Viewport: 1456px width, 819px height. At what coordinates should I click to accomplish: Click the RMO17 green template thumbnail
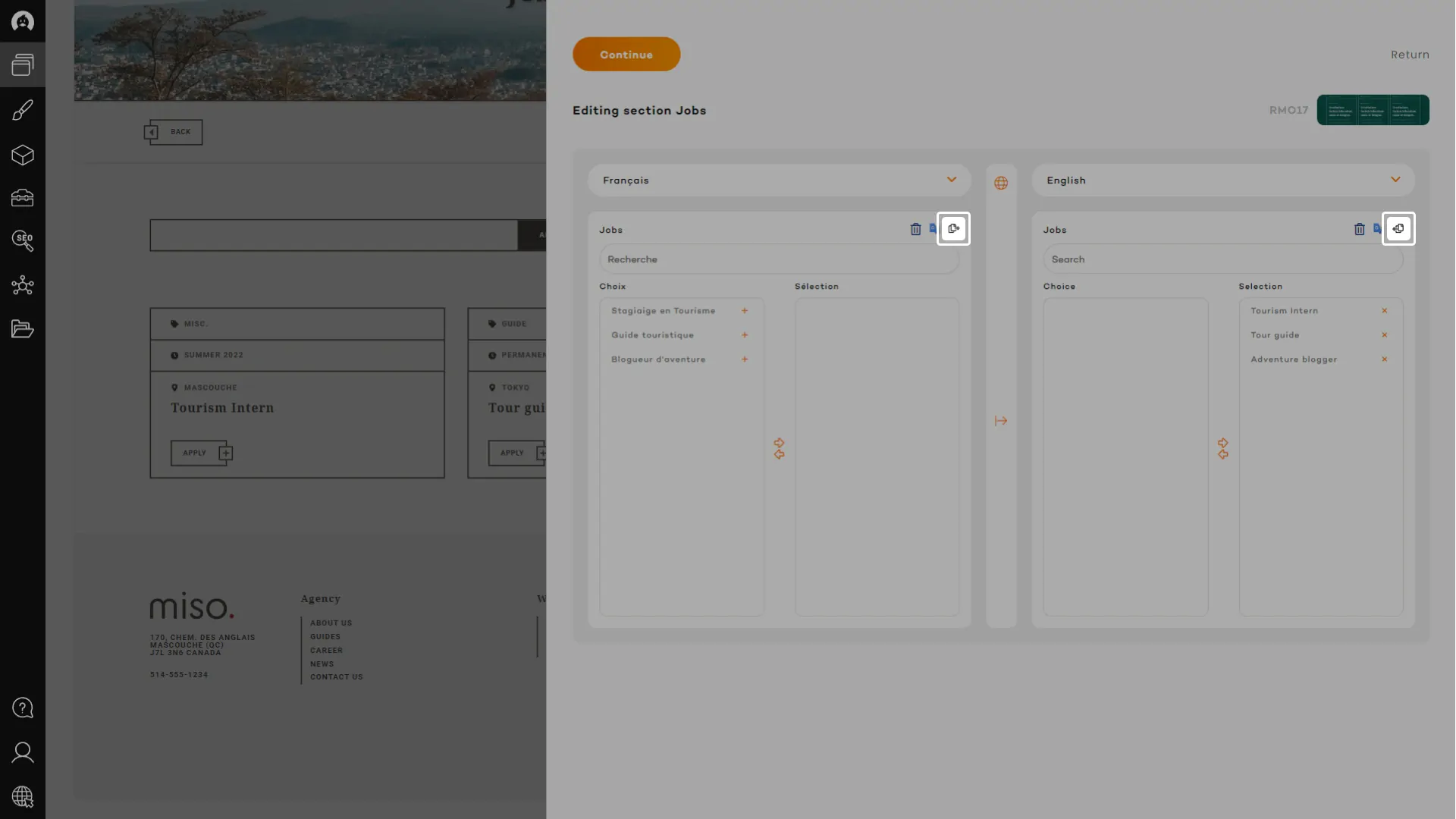(x=1373, y=110)
